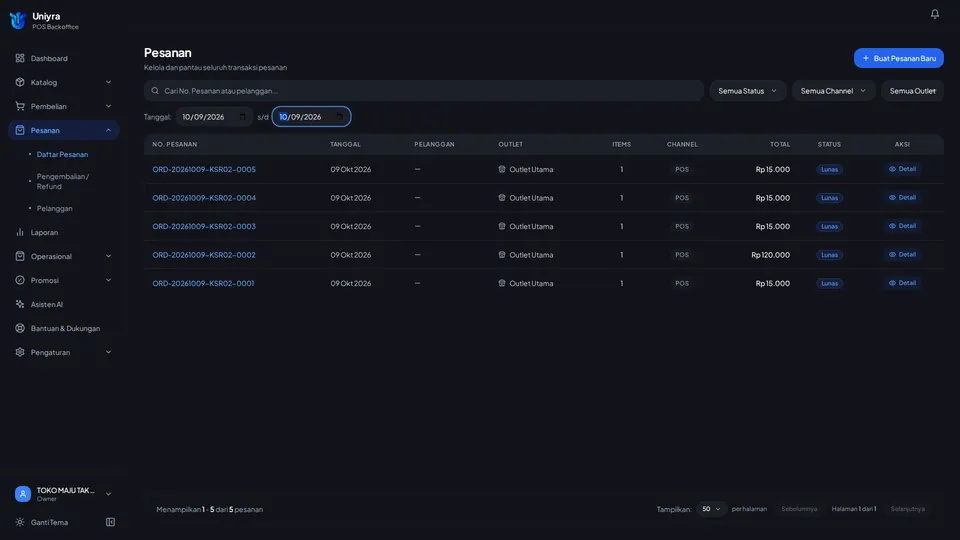The height and width of the screenshot is (540, 960).
Task: View Detail of order KSR02-0003
Action: [902, 226]
